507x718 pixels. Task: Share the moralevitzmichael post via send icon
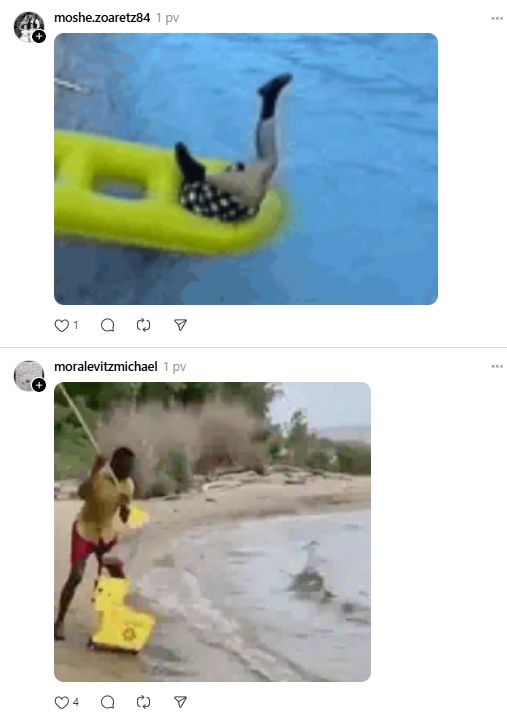180,702
